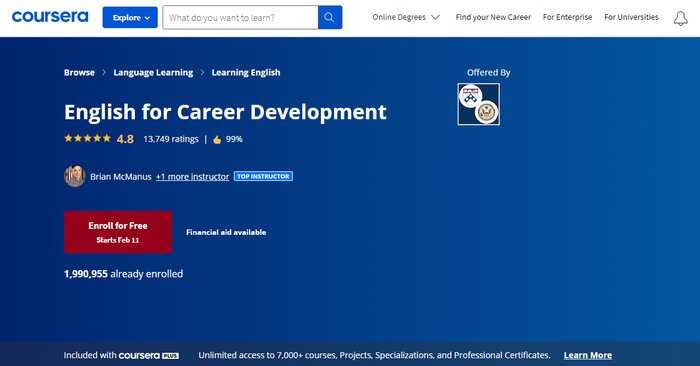The width and height of the screenshot is (700, 366).
Task: Click the five-star rating icons
Action: point(88,138)
